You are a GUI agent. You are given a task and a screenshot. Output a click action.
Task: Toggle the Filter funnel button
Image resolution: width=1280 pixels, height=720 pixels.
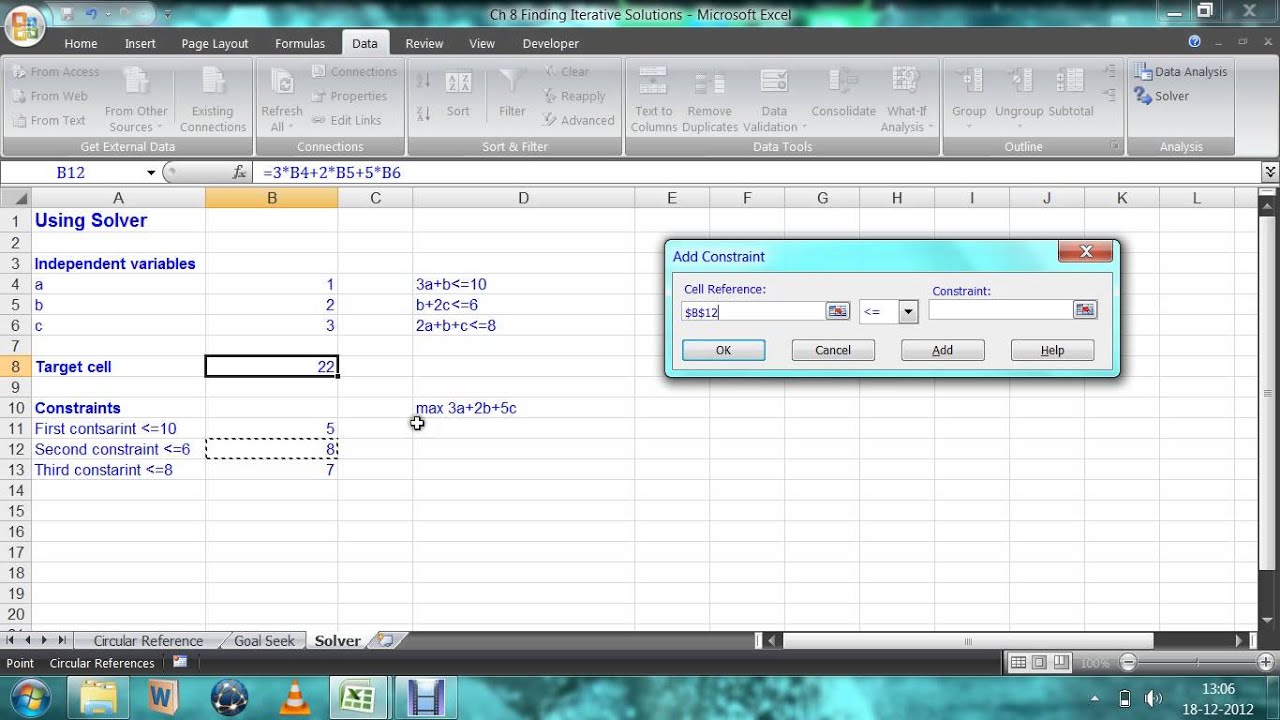[x=512, y=95]
